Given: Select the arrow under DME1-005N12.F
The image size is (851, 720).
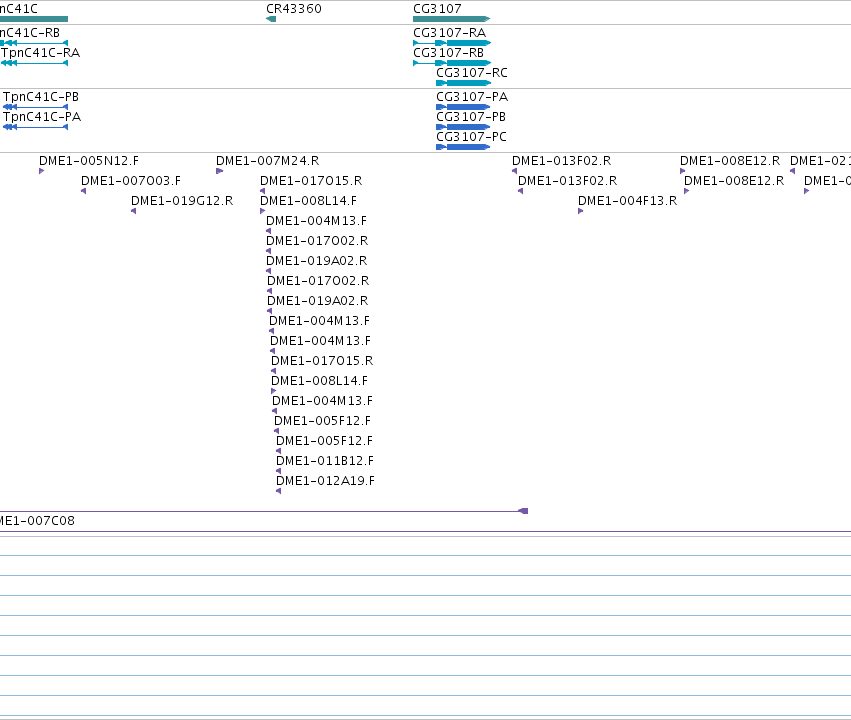Looking at the screenshot, I should click(42, 171).
